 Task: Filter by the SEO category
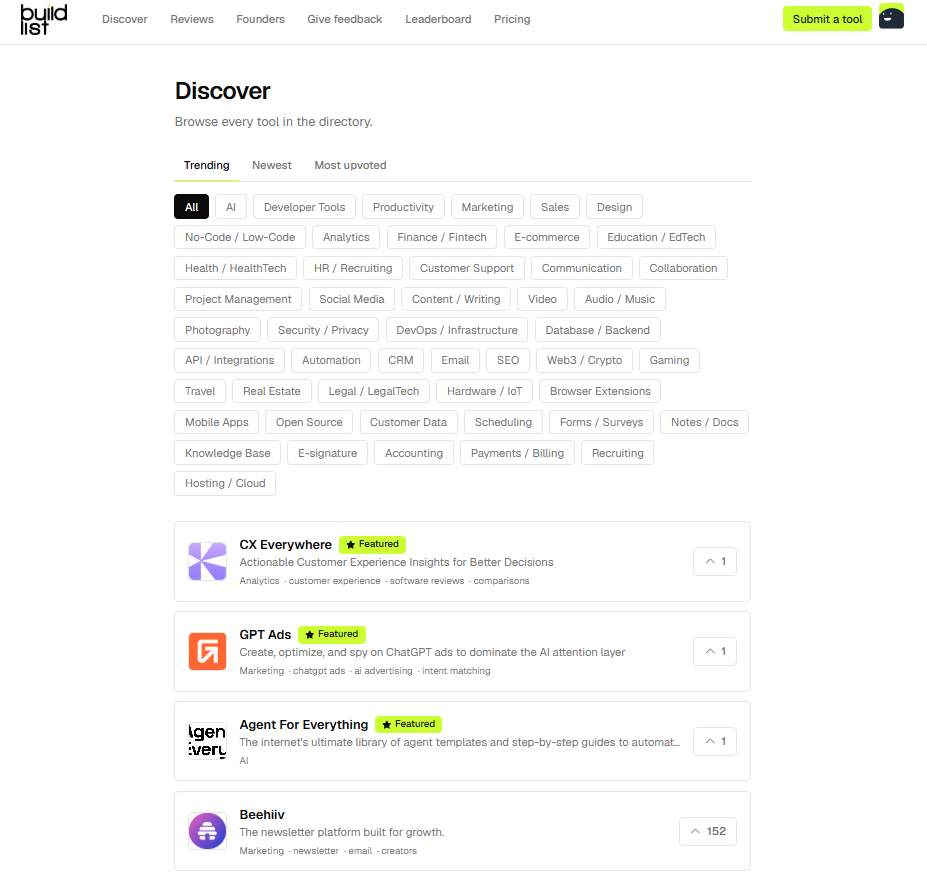tap(508, 360)
